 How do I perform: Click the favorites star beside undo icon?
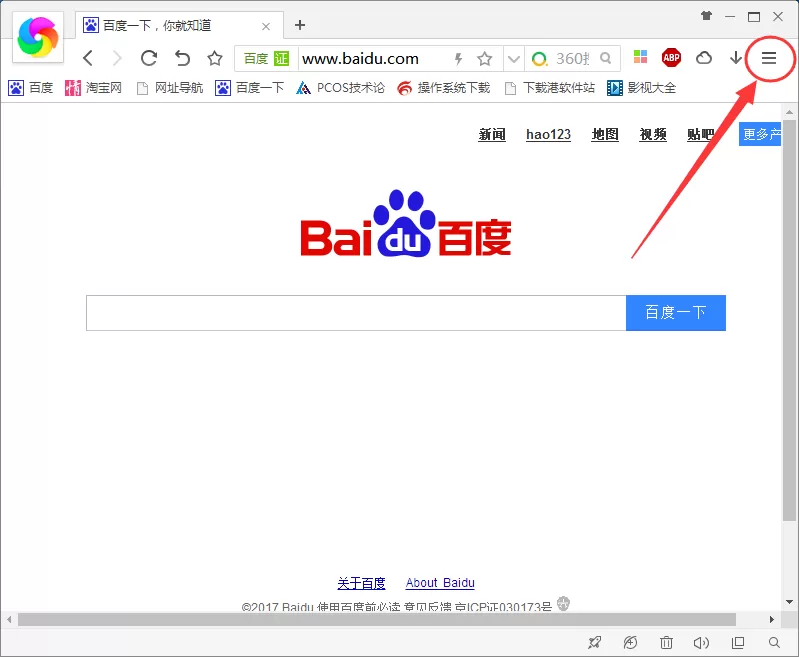coord(215,58)
